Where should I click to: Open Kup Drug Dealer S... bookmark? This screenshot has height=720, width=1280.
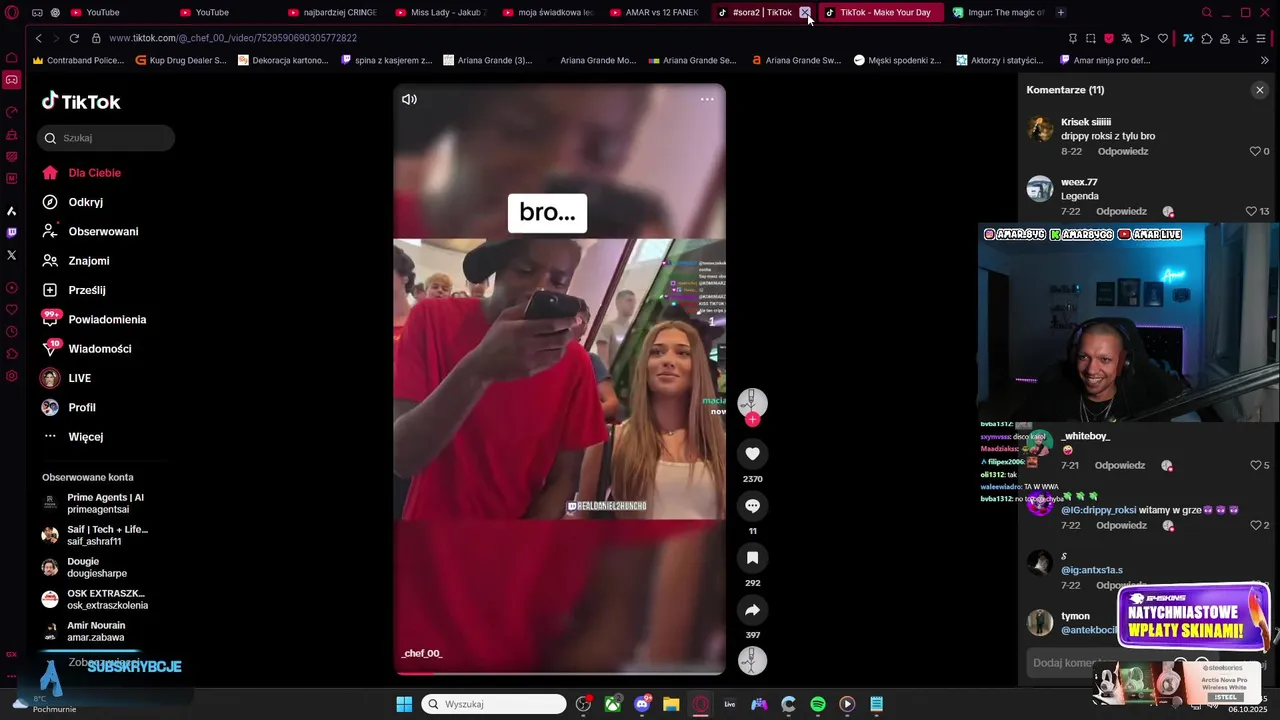(x=180, y=60)
